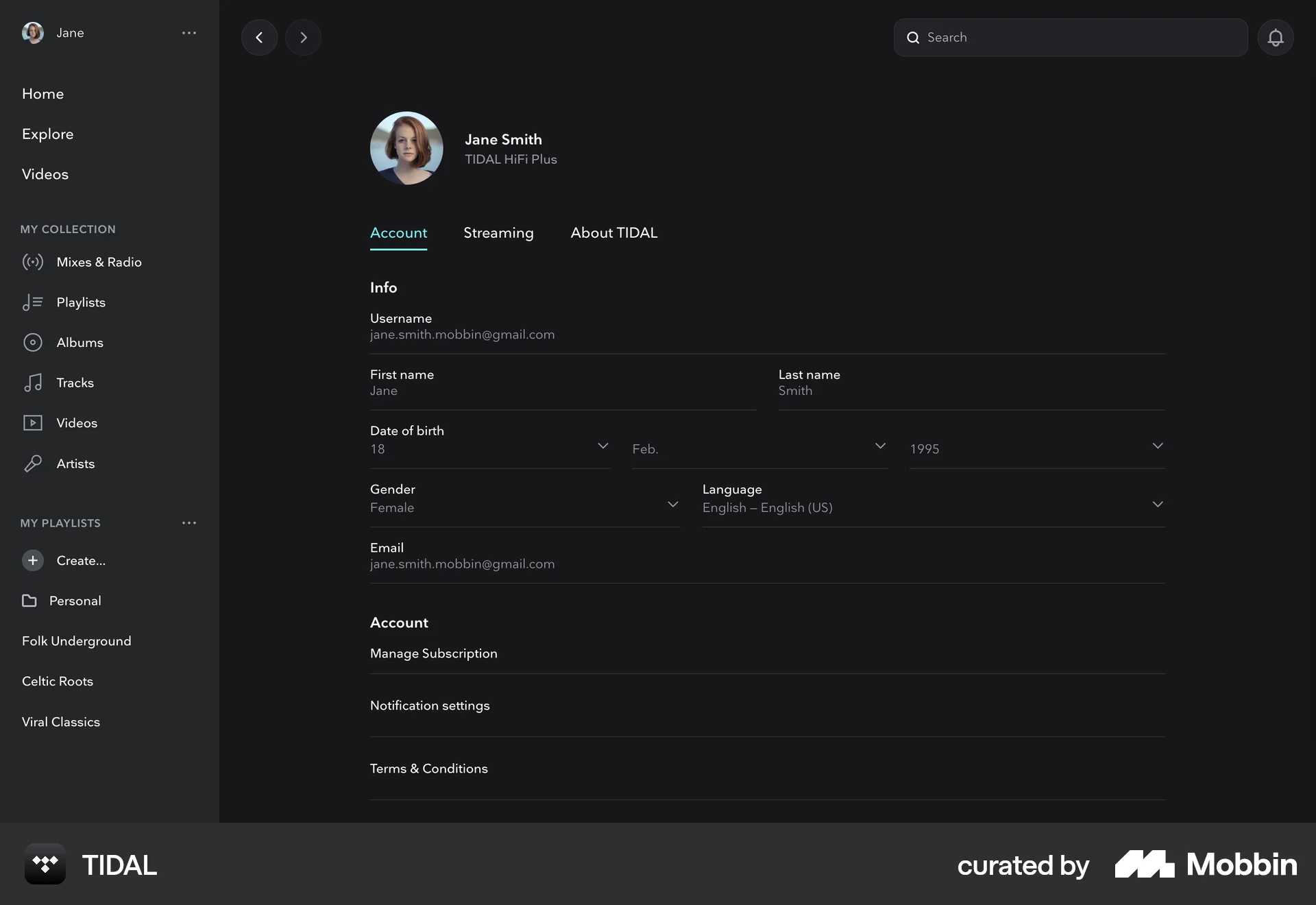Select the Playlists icon in My Collection
Screen dimensions: 1316x905
[x=34, y=302]
